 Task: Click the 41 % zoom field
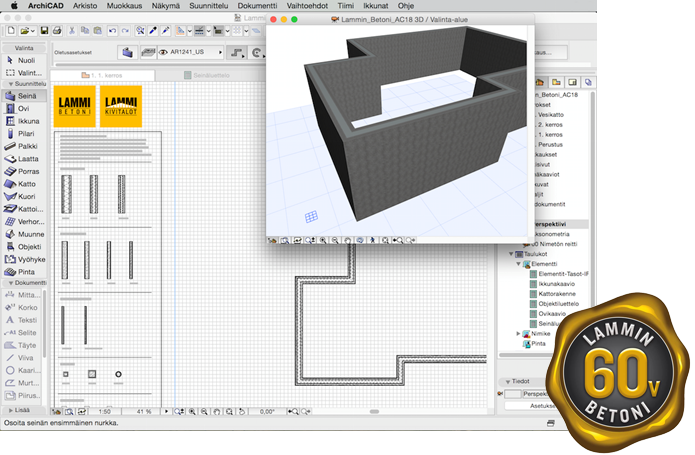tap(143, 412)
